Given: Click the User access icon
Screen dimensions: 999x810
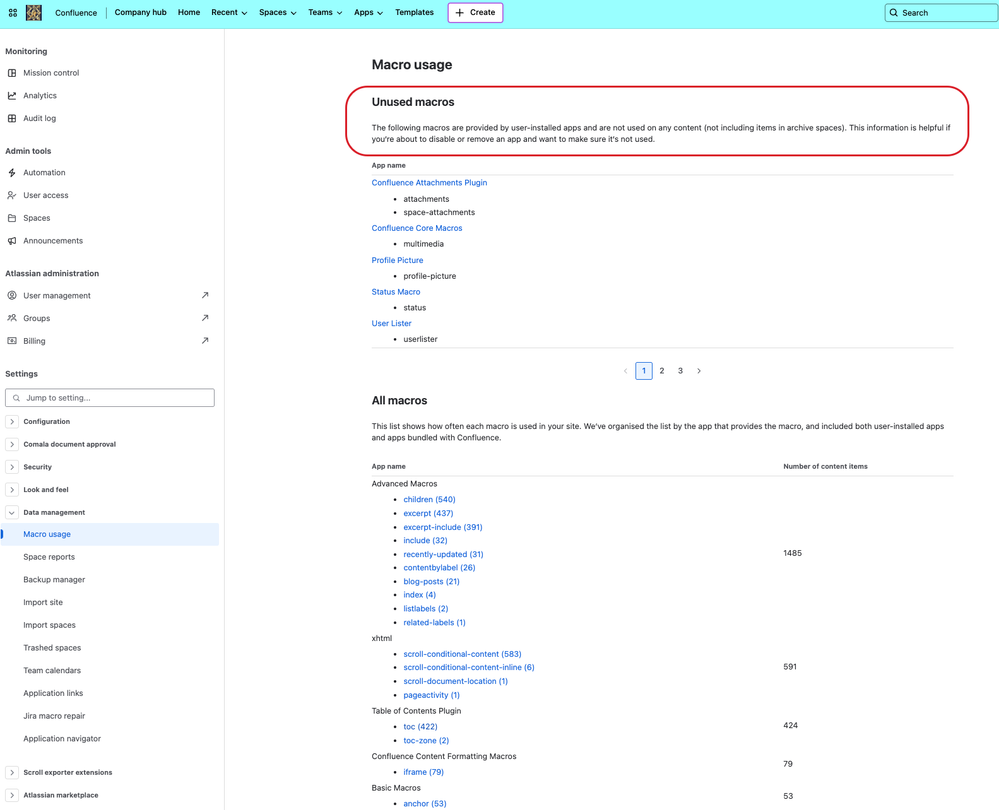Looking at the screenshot, I should (12, 195).
